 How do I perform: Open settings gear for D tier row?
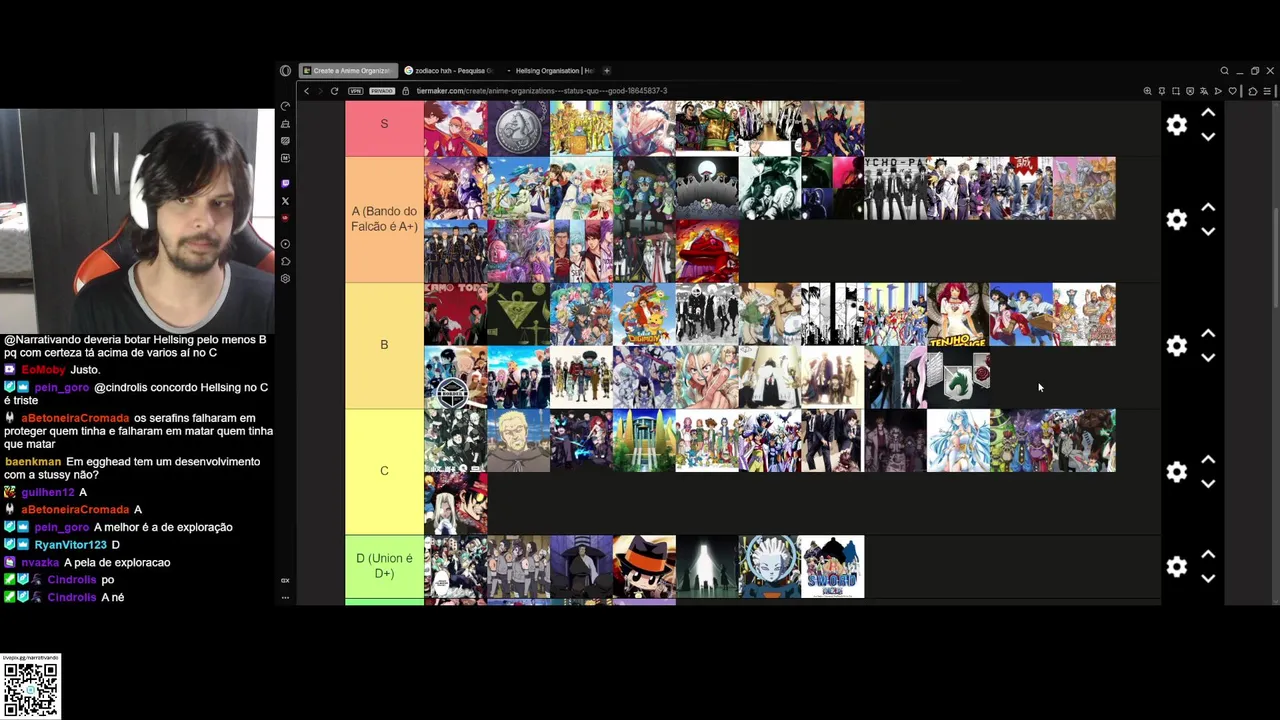click(1176, 566)
